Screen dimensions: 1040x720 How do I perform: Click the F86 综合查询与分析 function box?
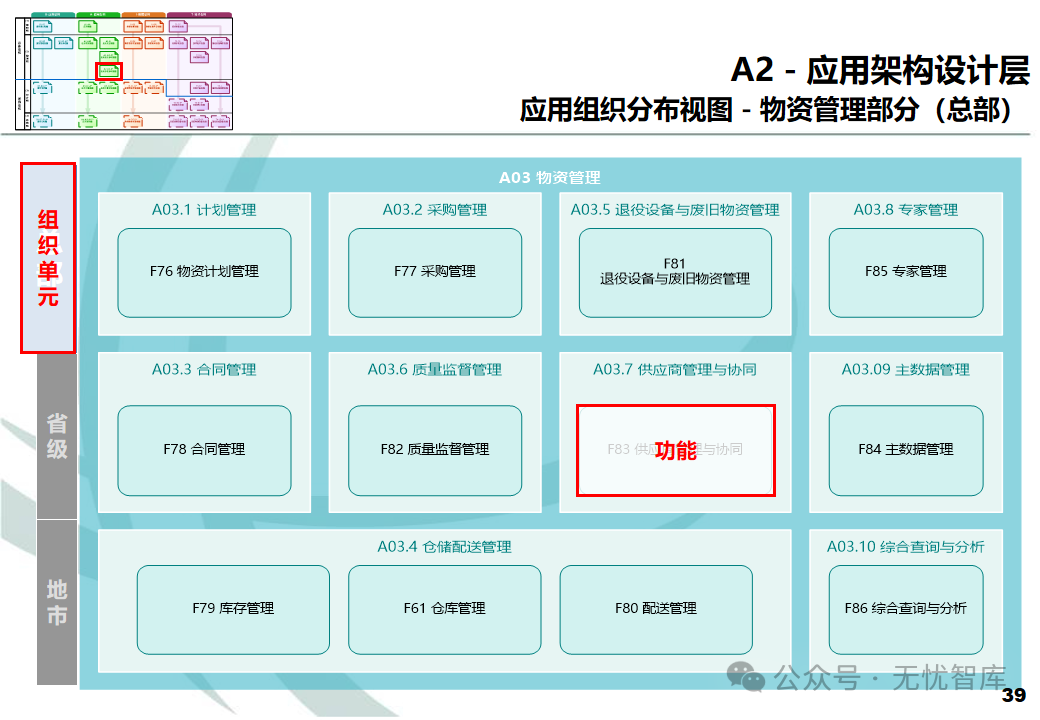point(906,609)
